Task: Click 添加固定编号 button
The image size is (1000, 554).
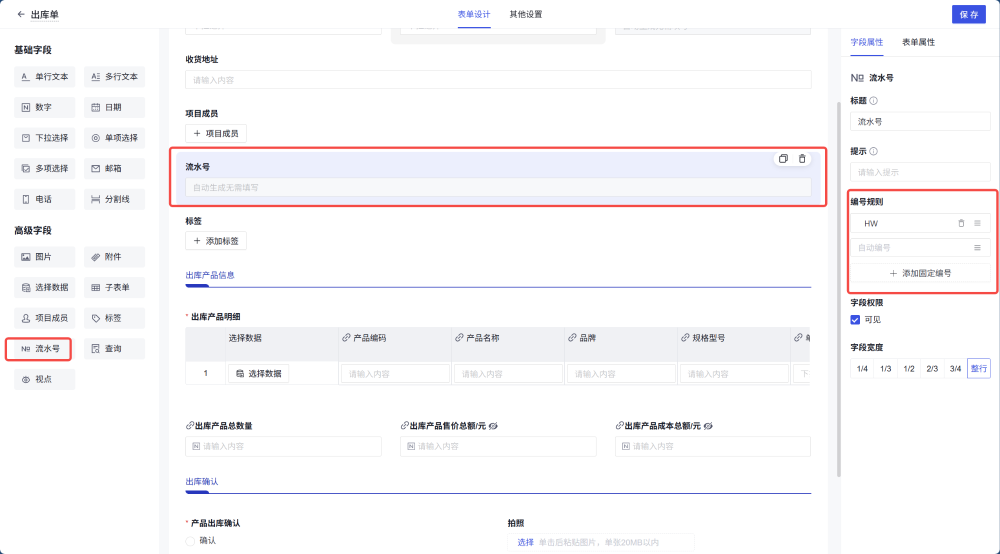Action: (920, 273)
